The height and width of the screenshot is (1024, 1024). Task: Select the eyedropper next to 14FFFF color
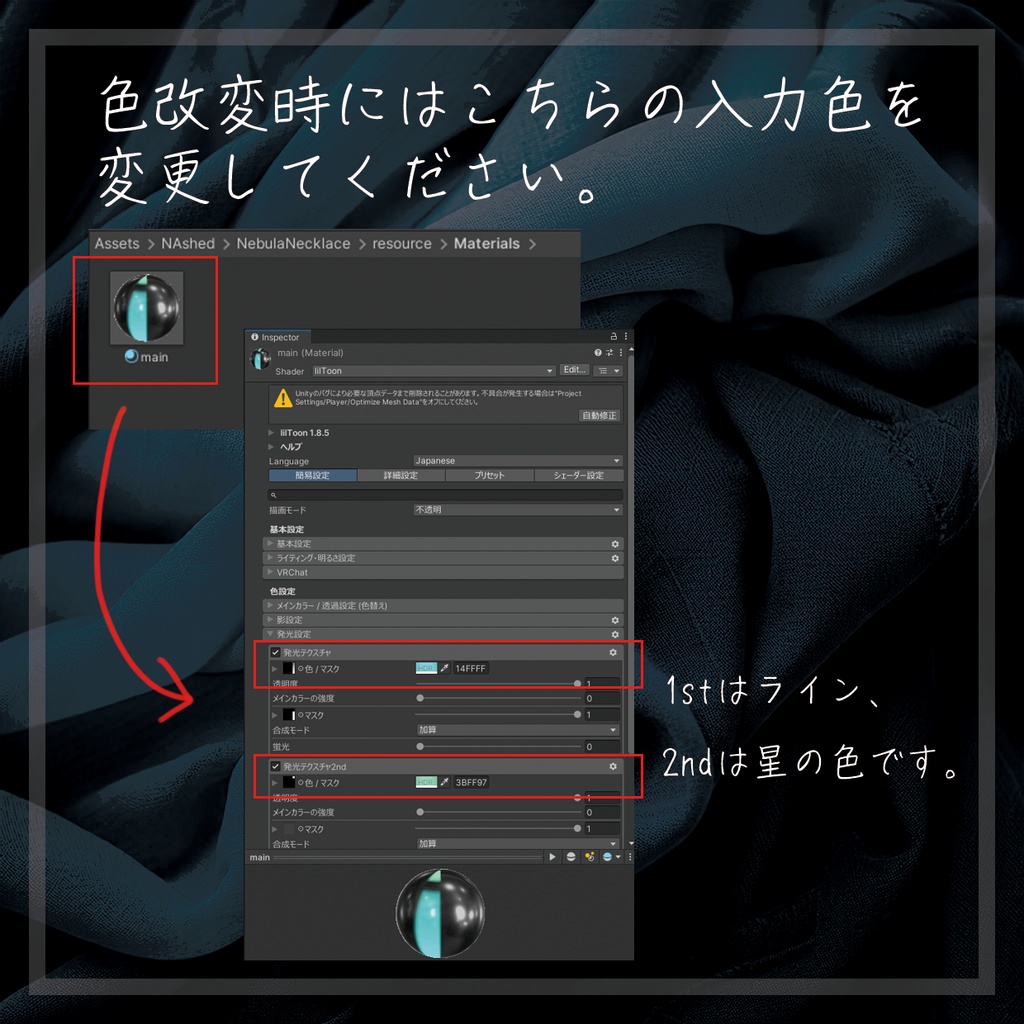click(x=445, y=668)
